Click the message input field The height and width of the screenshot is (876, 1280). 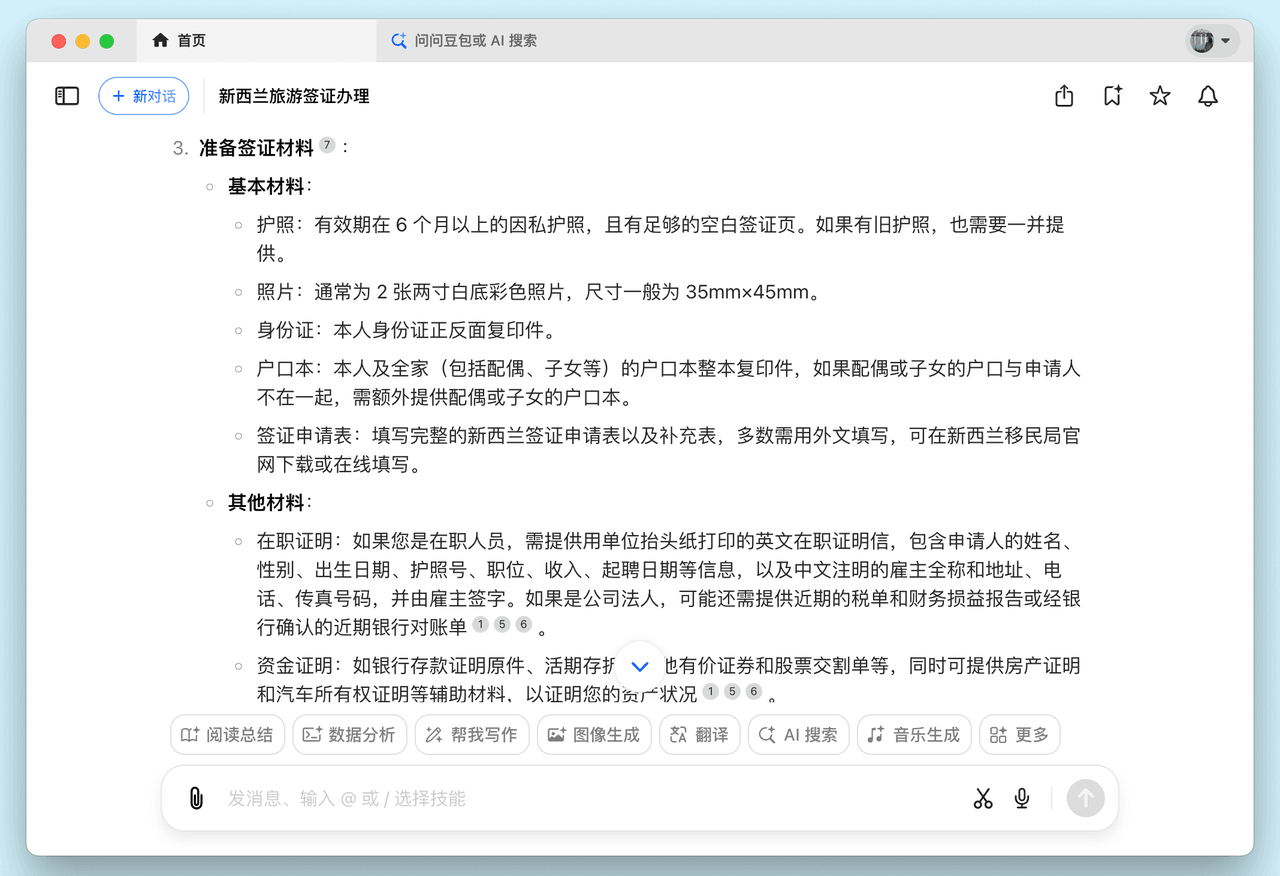point(580,798)
